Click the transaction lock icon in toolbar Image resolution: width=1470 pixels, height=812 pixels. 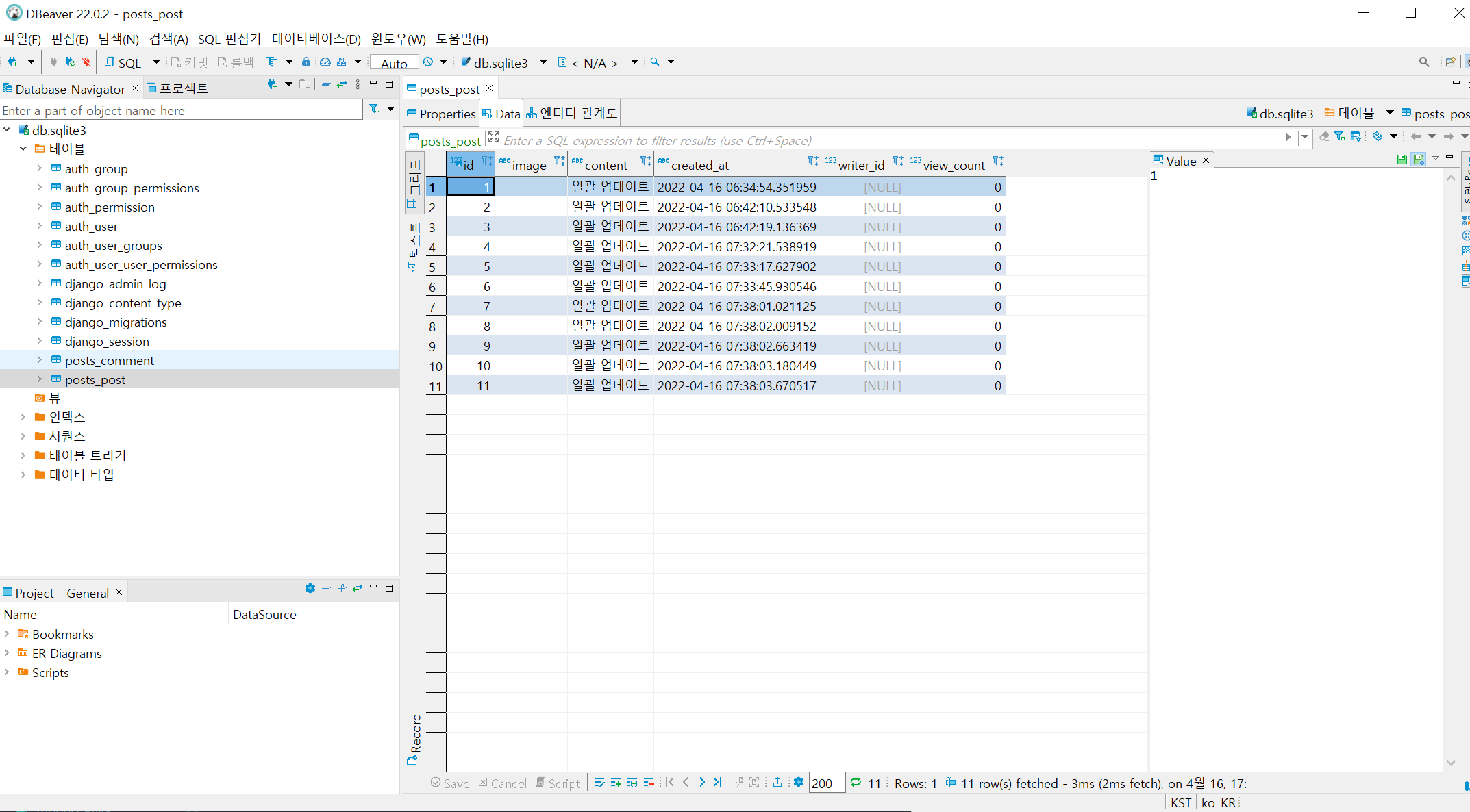click(x=306, y=62)
